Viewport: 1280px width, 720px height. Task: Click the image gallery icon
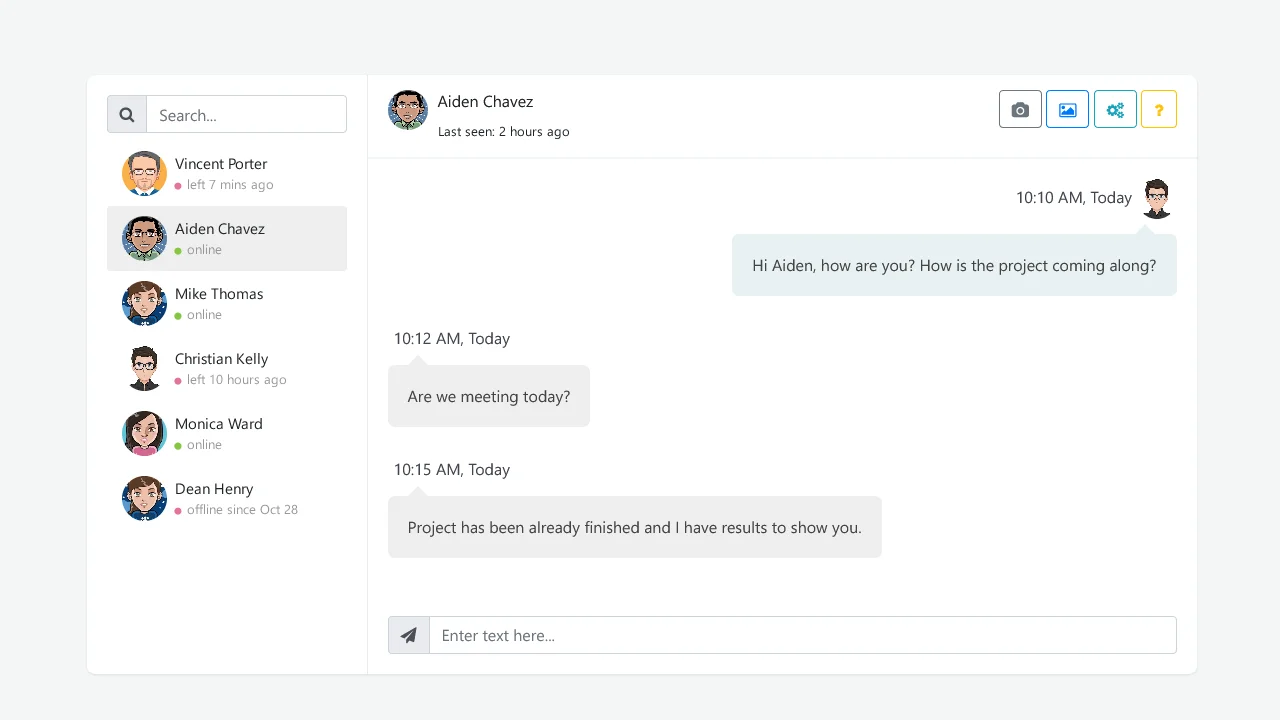tap(1067, 109)
